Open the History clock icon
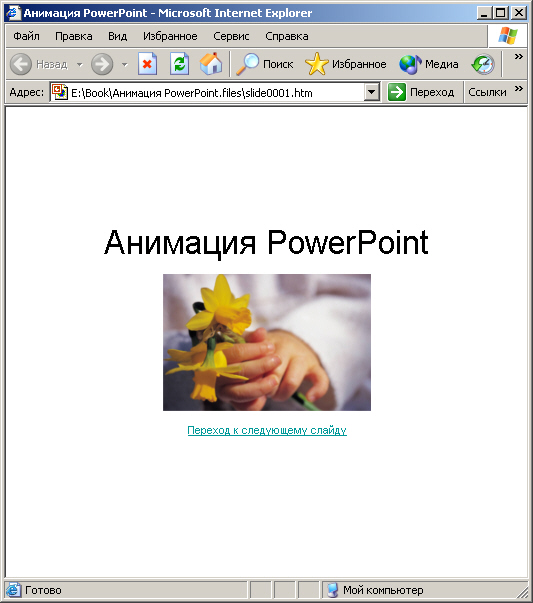Viewport: 533px width, 603px height. pos(483,64)
